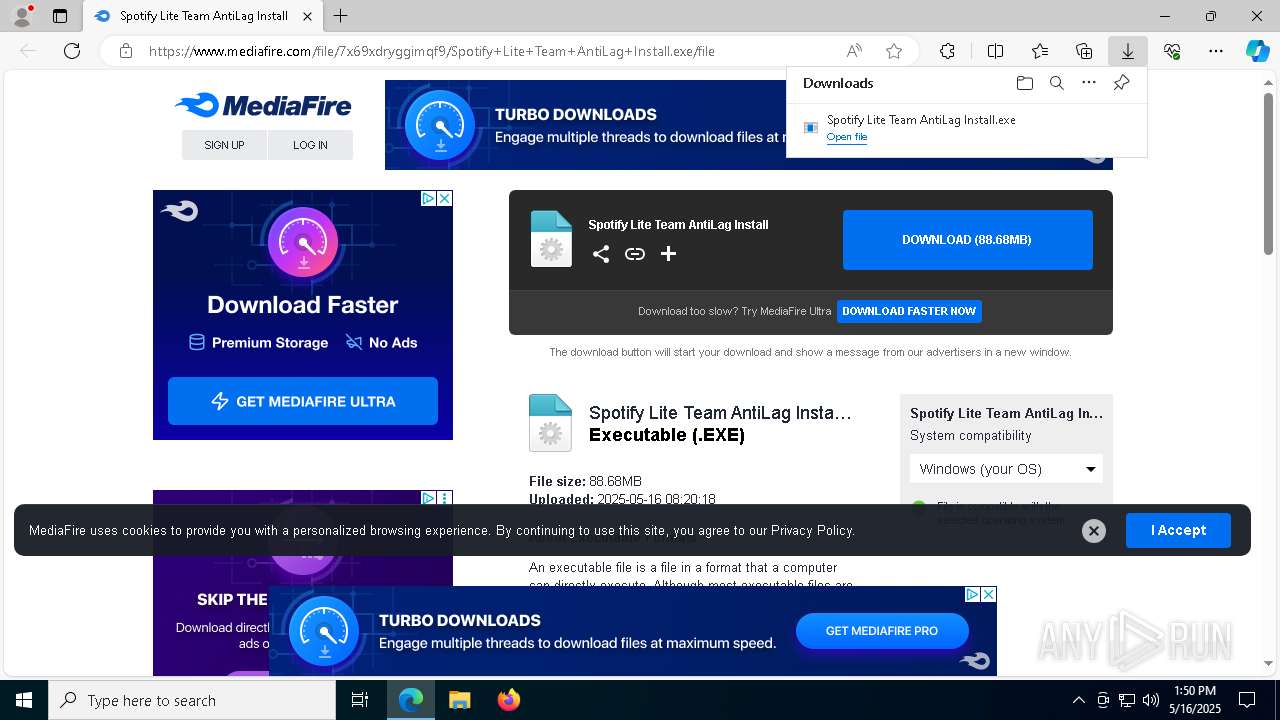Viewport: 1280px width, 720px height.
Task: Open File Explorer from taskbar
Action: pyautogui.click(x=459, y=700)
